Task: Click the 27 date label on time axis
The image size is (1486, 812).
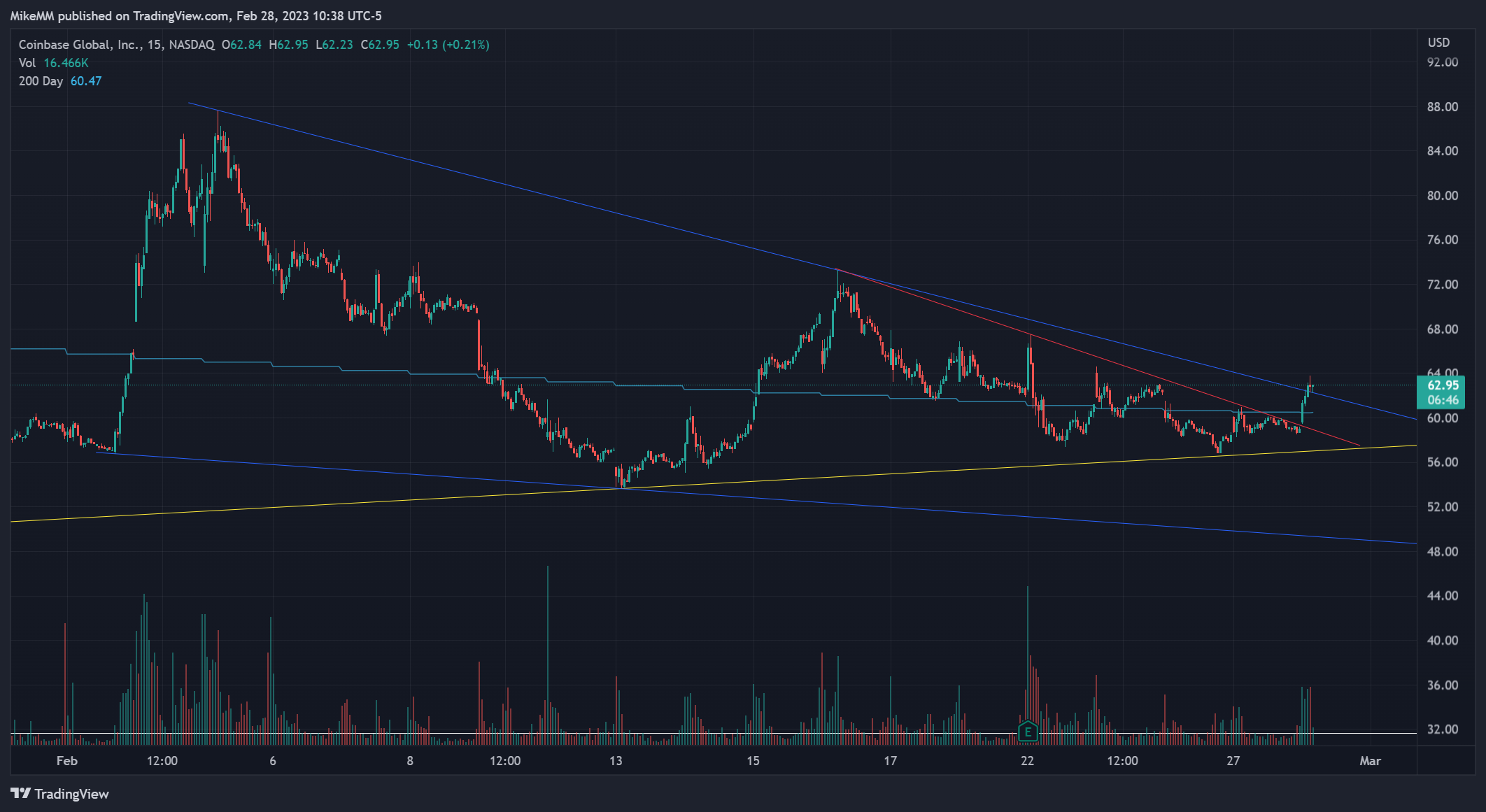Action: click(1233, 761)
